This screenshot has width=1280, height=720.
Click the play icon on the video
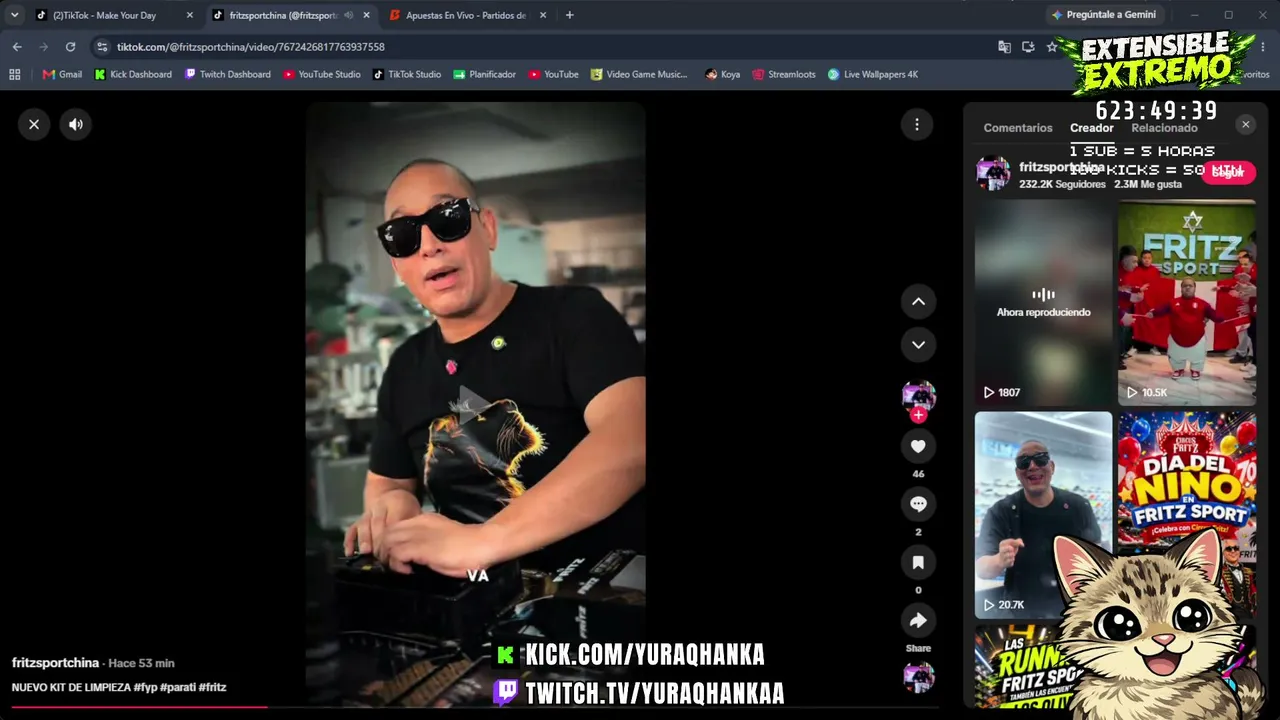coord(474,404)
